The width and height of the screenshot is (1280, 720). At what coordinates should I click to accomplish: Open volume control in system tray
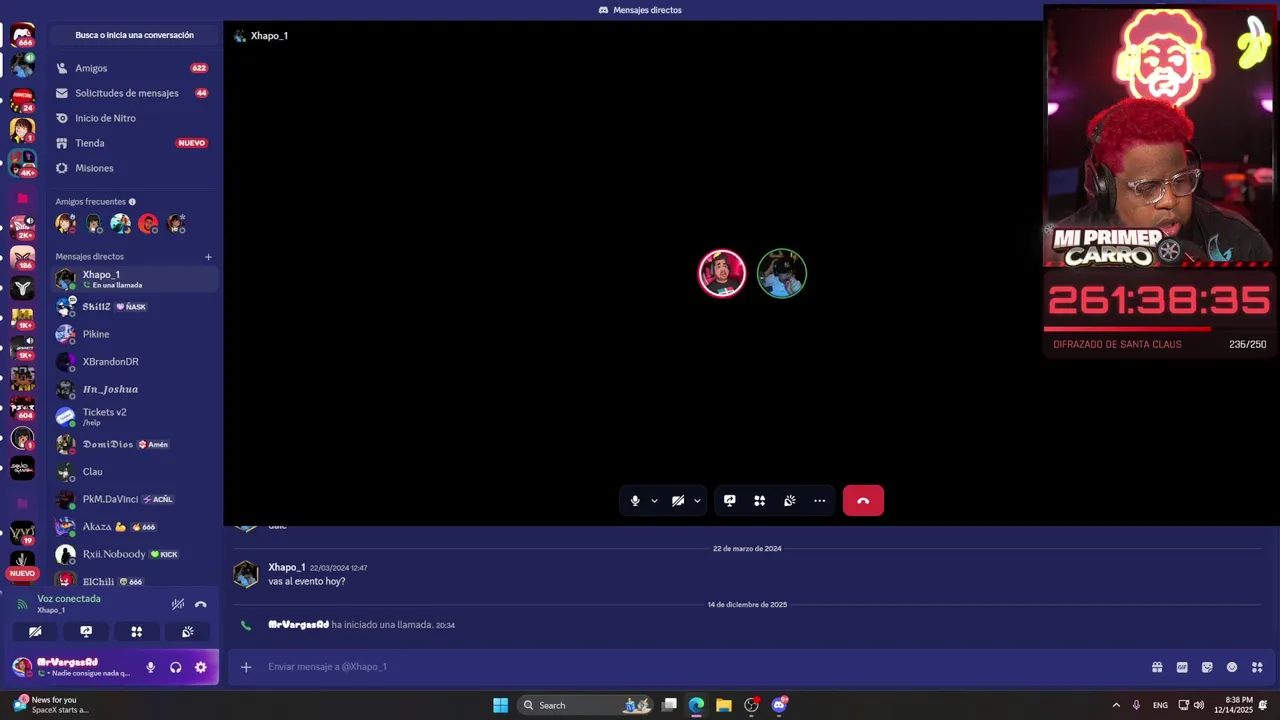[x=1198, y=705]
